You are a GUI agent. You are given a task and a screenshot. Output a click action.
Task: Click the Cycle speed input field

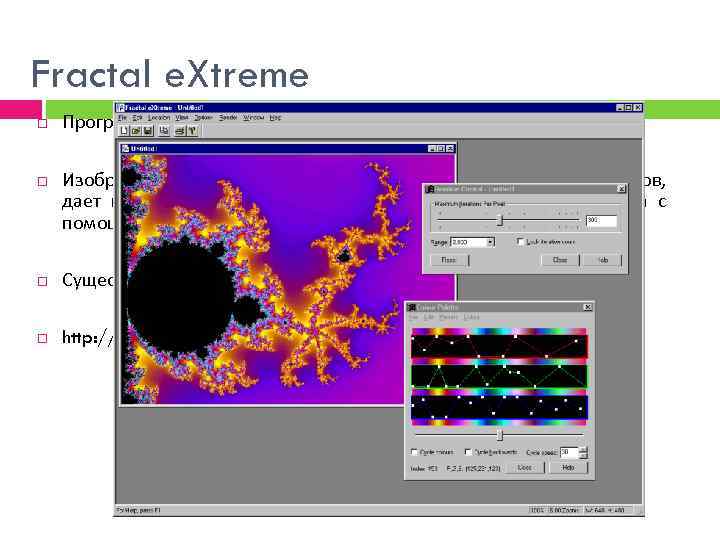click(569, 452)
